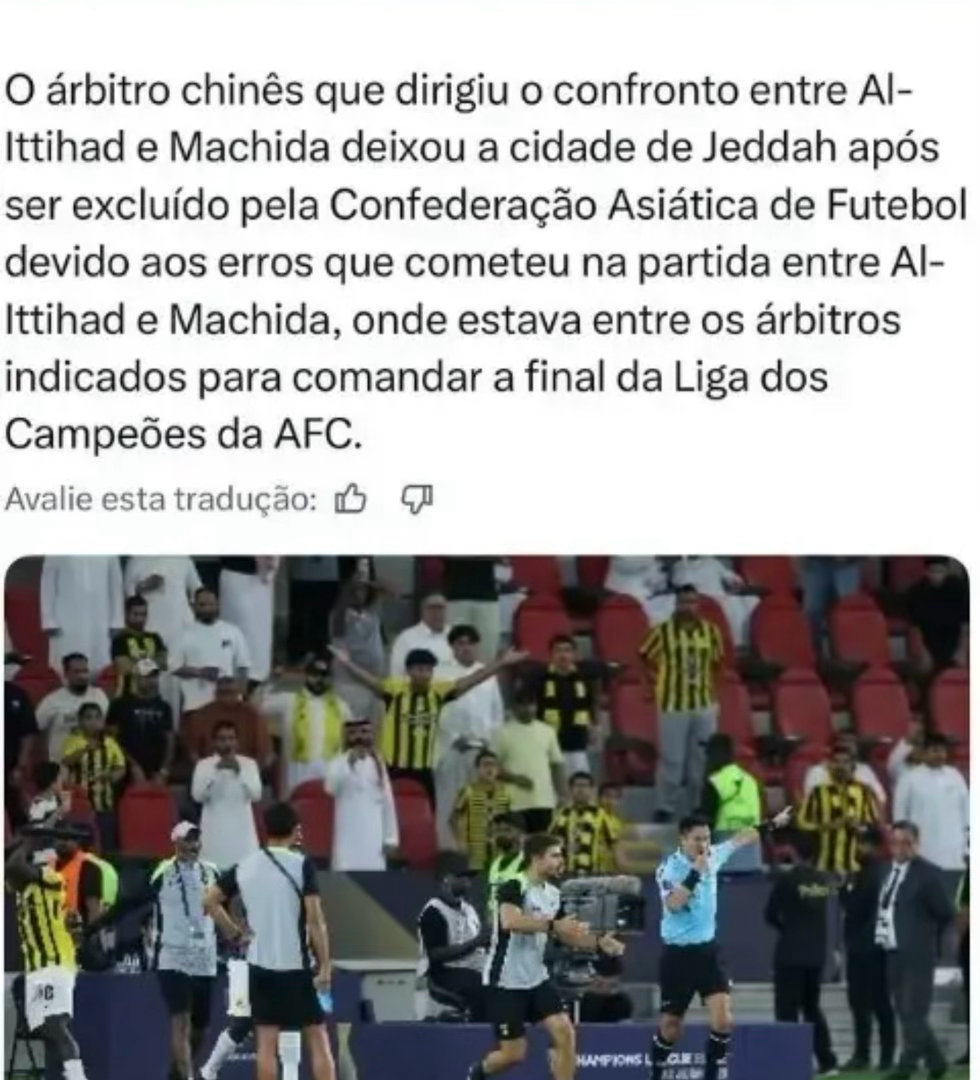Rate the translation with thumbs down

click(417, 499)
